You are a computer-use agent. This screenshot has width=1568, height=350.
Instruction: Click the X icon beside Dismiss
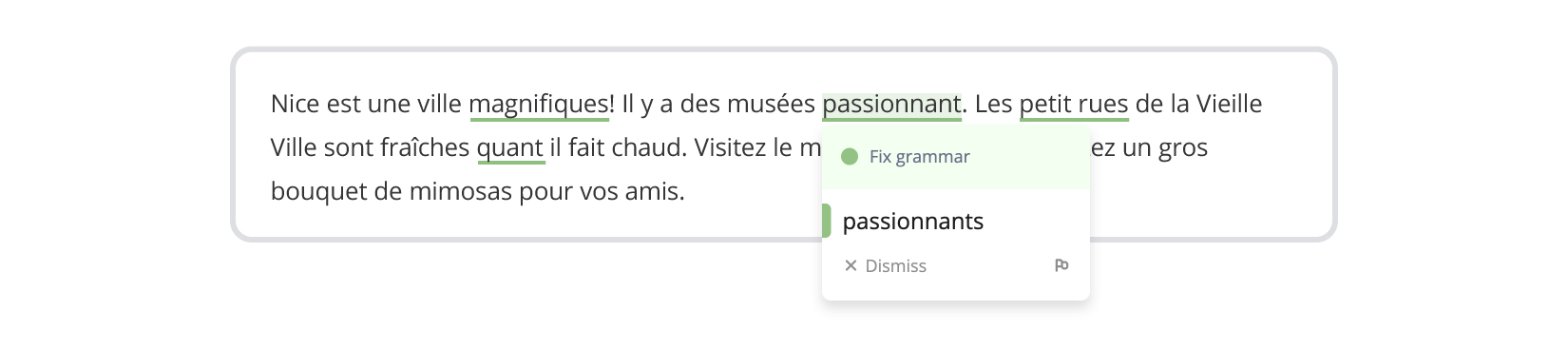pyautogui.click(x=851, y=265)
